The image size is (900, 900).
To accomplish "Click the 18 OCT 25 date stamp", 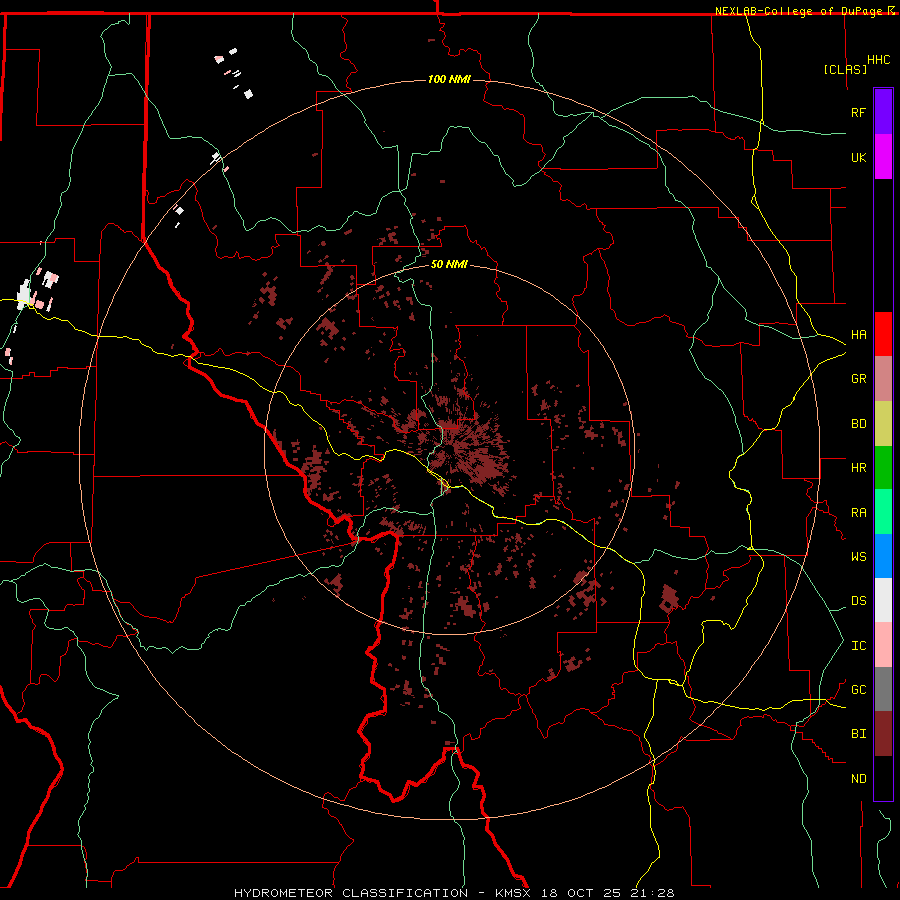I will pos(581,893).
